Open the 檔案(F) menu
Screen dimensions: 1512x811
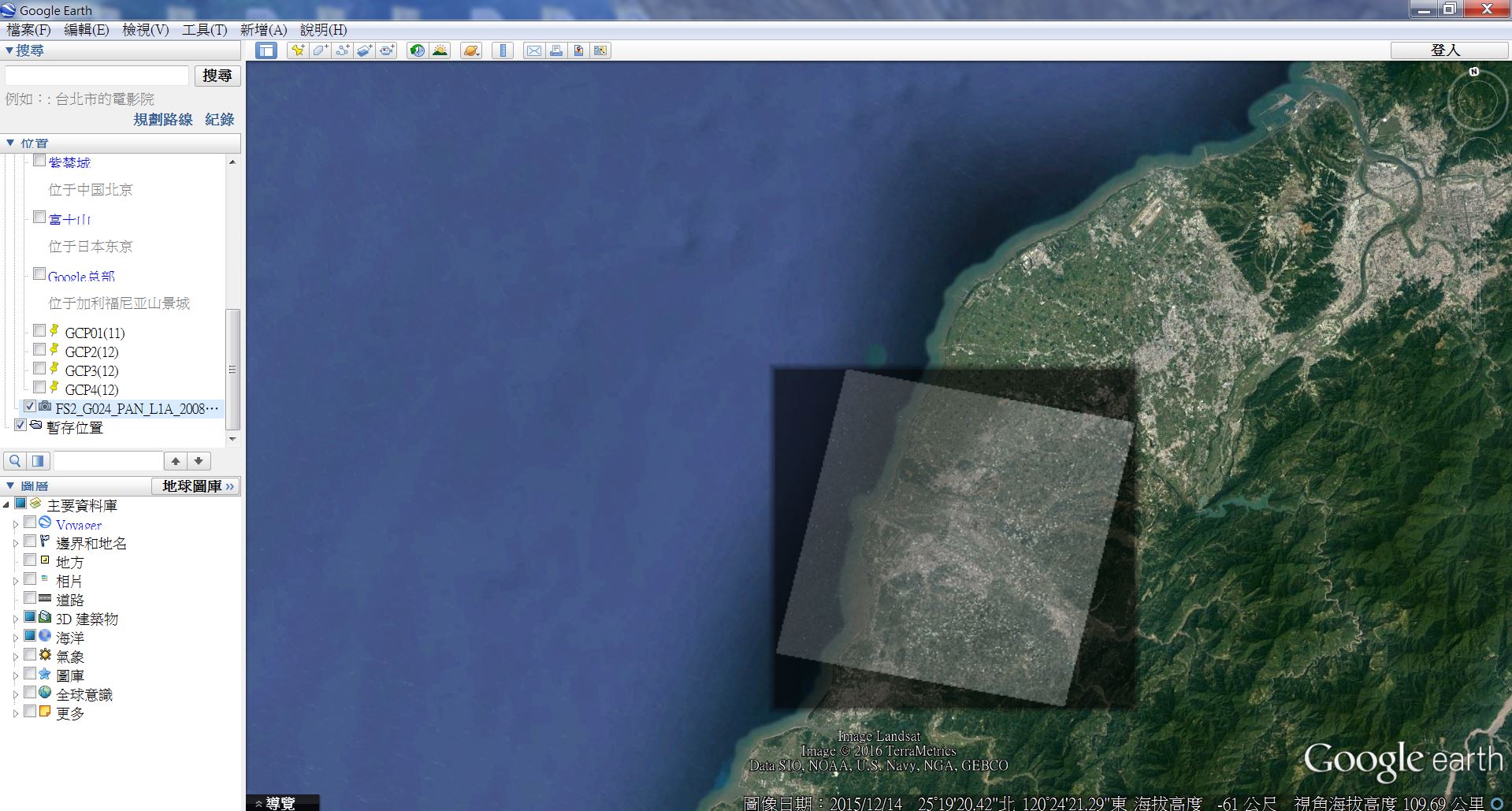click(x=28, y=30)
